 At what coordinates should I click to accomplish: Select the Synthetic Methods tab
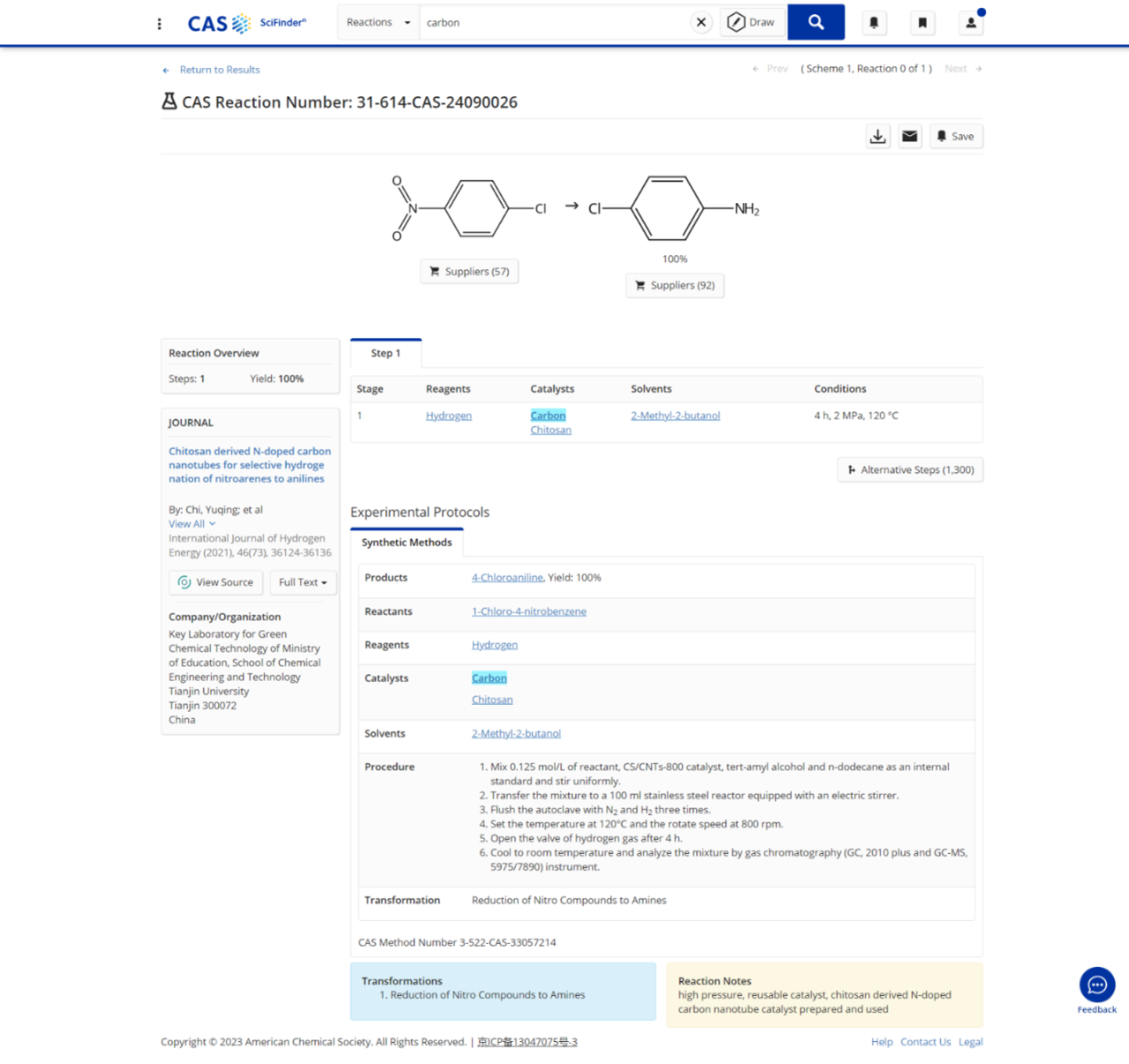(407, 543)
